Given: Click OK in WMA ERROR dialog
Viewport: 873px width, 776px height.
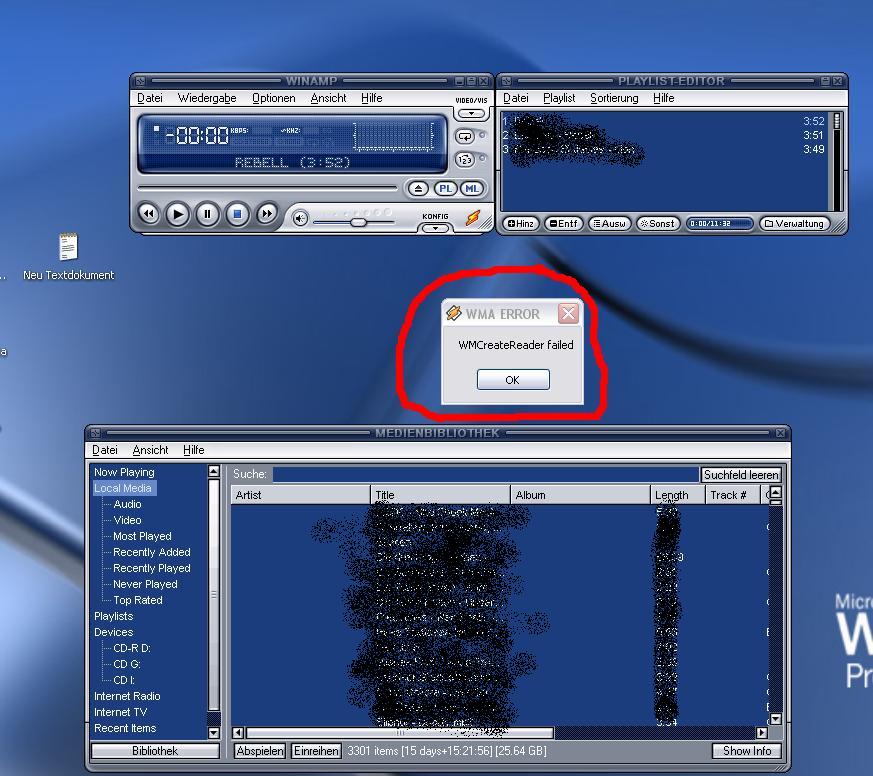Looking at the screenshot, I should coord(513,380).
